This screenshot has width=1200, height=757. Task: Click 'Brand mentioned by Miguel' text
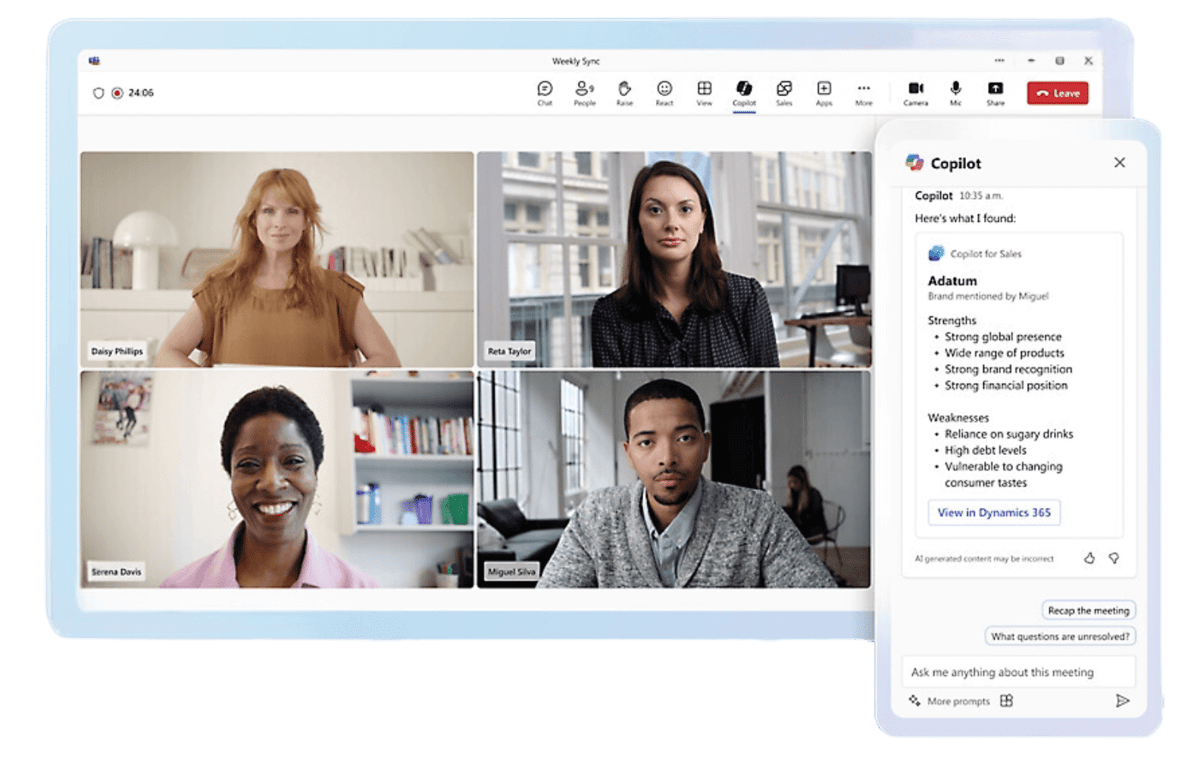[x=988, y=296]
